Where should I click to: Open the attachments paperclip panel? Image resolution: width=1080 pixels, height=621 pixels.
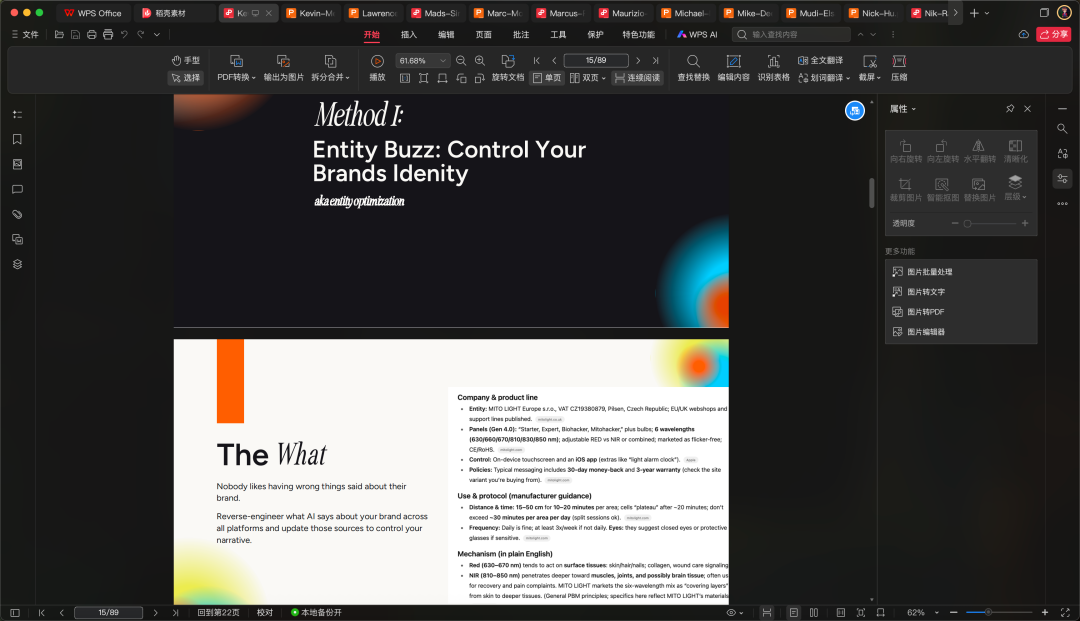17,214
